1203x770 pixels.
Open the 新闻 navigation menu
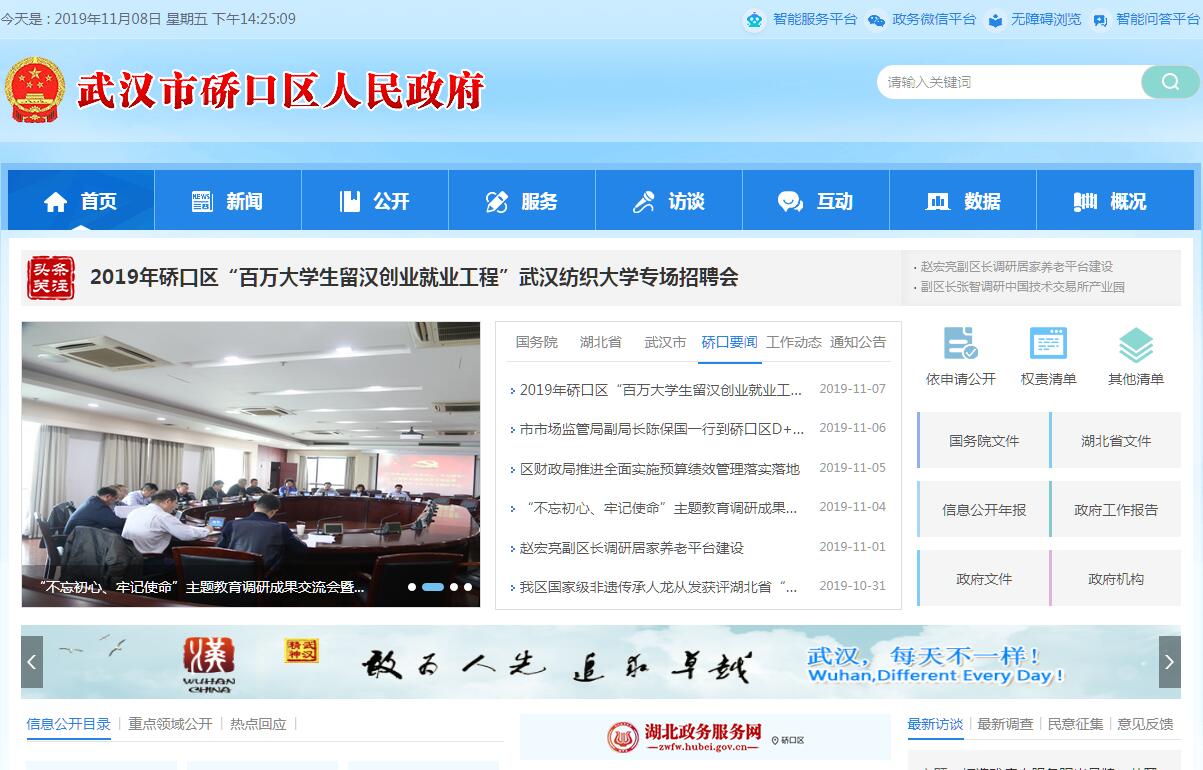coord(228,201)
